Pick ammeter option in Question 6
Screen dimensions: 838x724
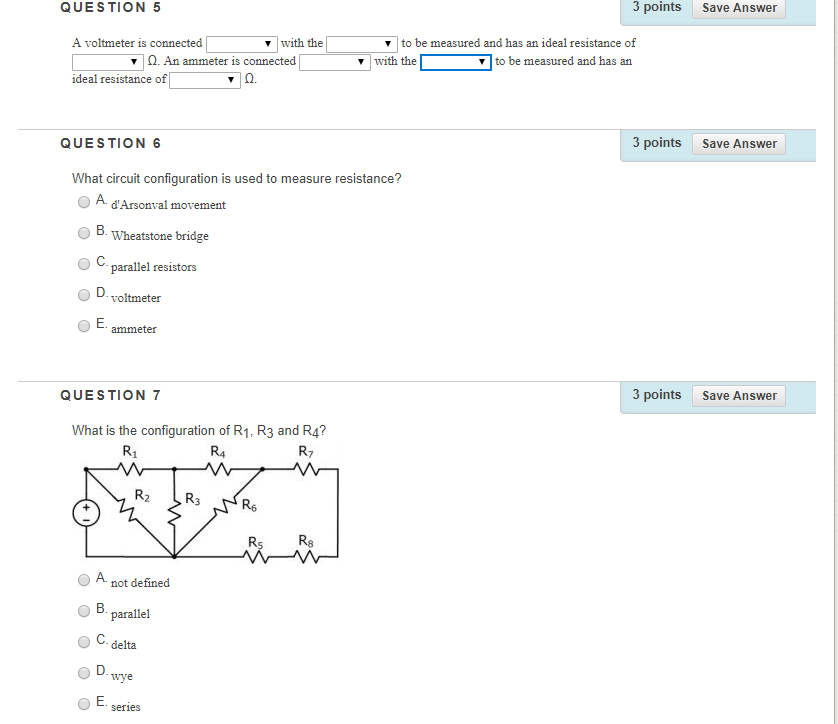[84, 326]
